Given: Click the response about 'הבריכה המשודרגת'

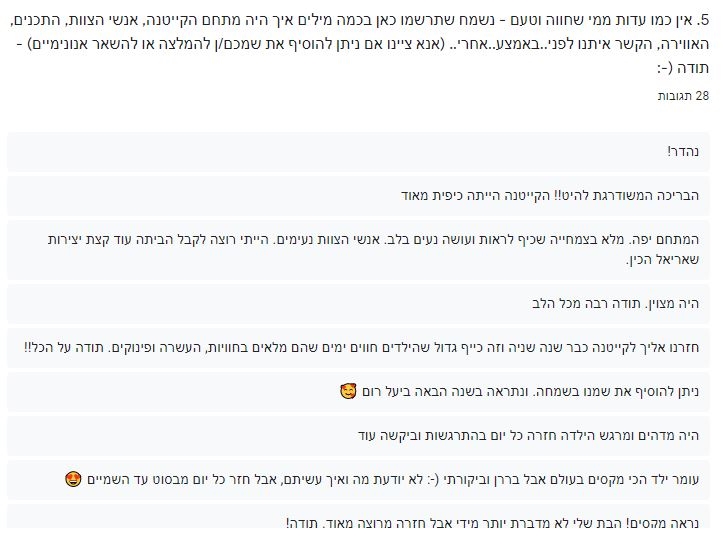Looking at the screenshot, I should (x=358, y=196).
